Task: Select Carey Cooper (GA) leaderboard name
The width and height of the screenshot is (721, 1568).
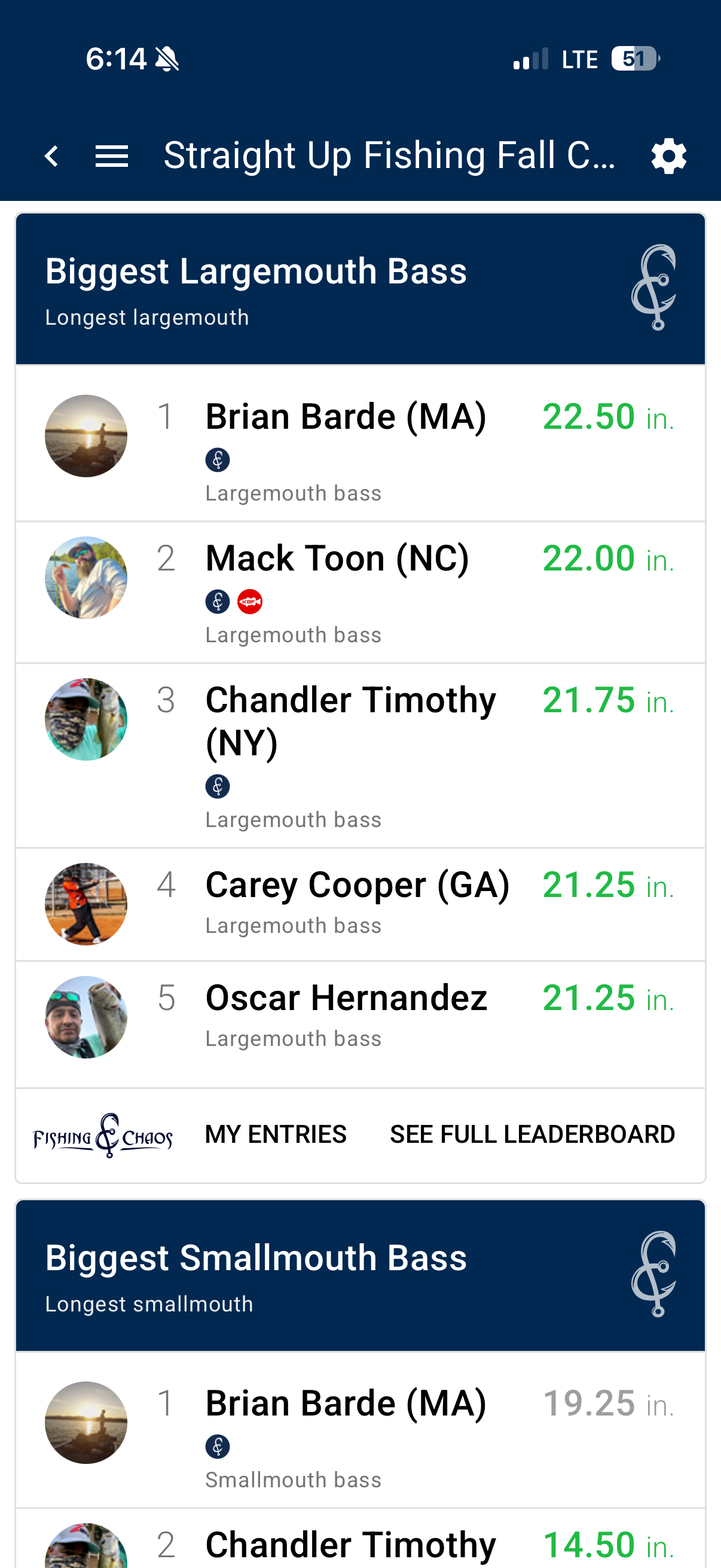Action: (x=357, y=885)
